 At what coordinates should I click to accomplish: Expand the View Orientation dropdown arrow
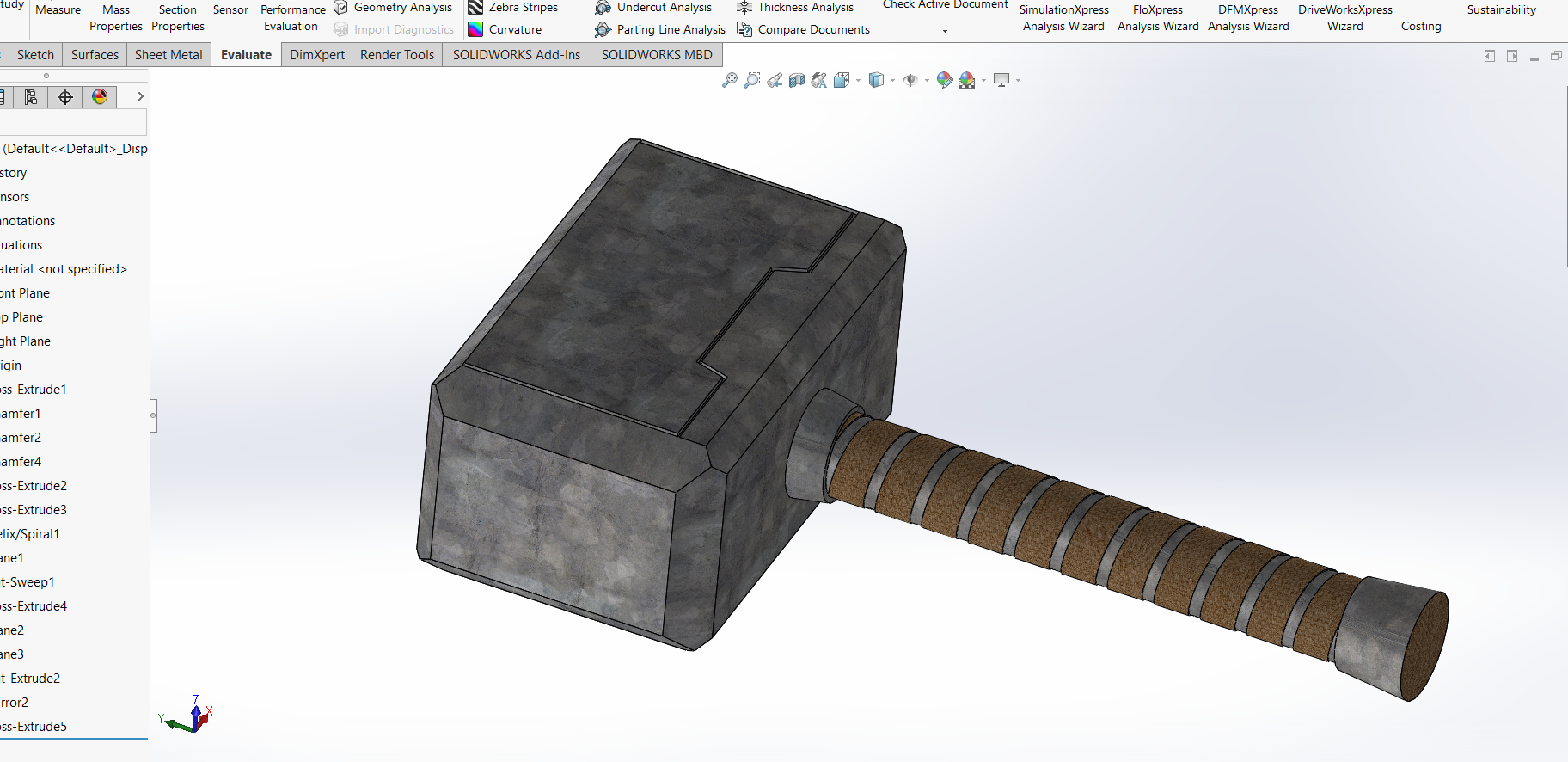(x=858, y=81)
